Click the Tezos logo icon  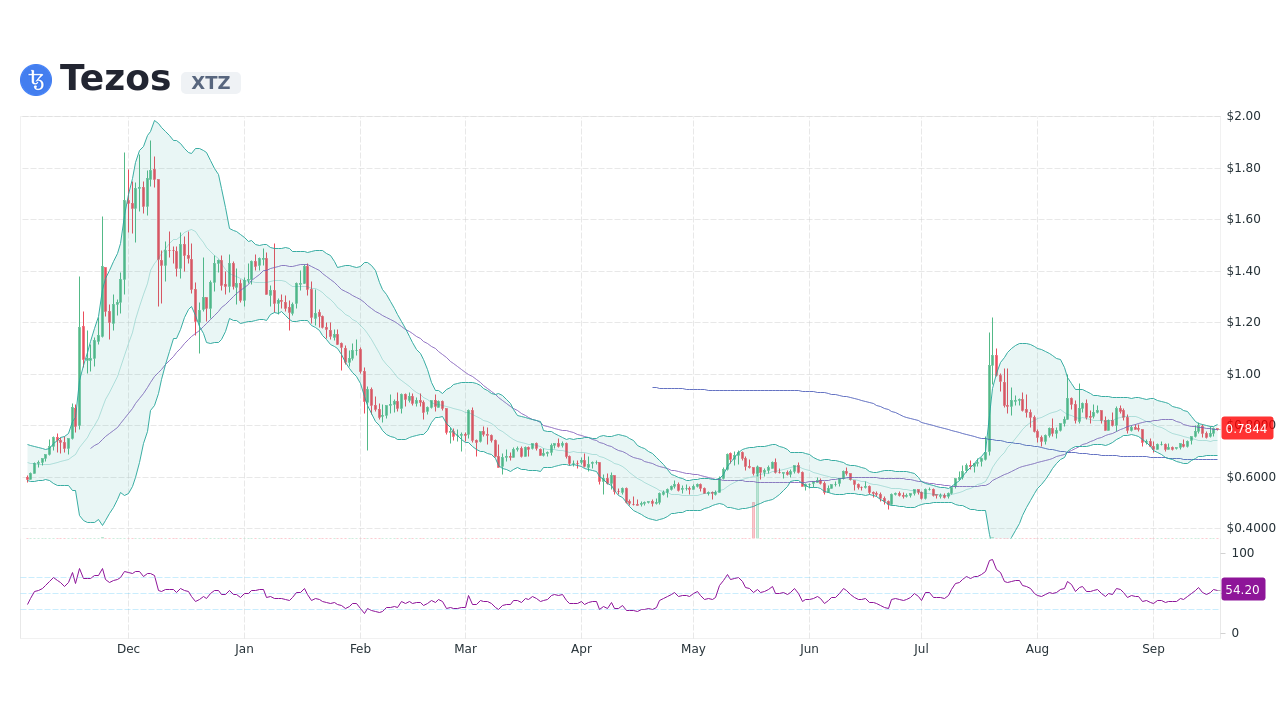pos(35,80)
